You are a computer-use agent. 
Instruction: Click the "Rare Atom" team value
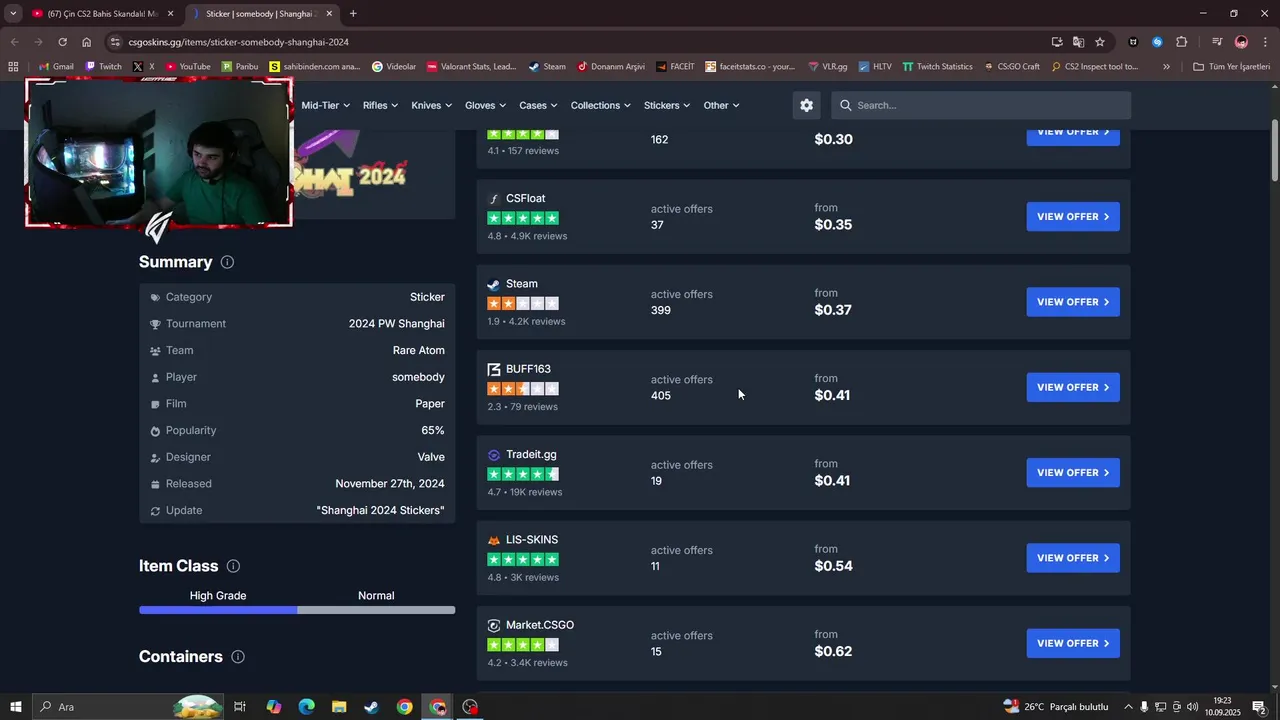coord(418,351)
